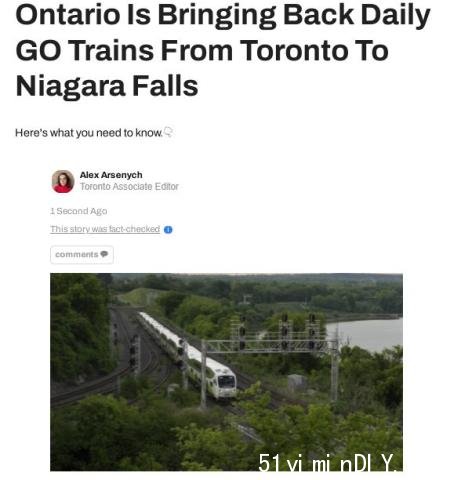The width and height of the screenshot is (450, 480).
Task: Click the speech bubble icon beside the subtitle
Action: (169, 132)
